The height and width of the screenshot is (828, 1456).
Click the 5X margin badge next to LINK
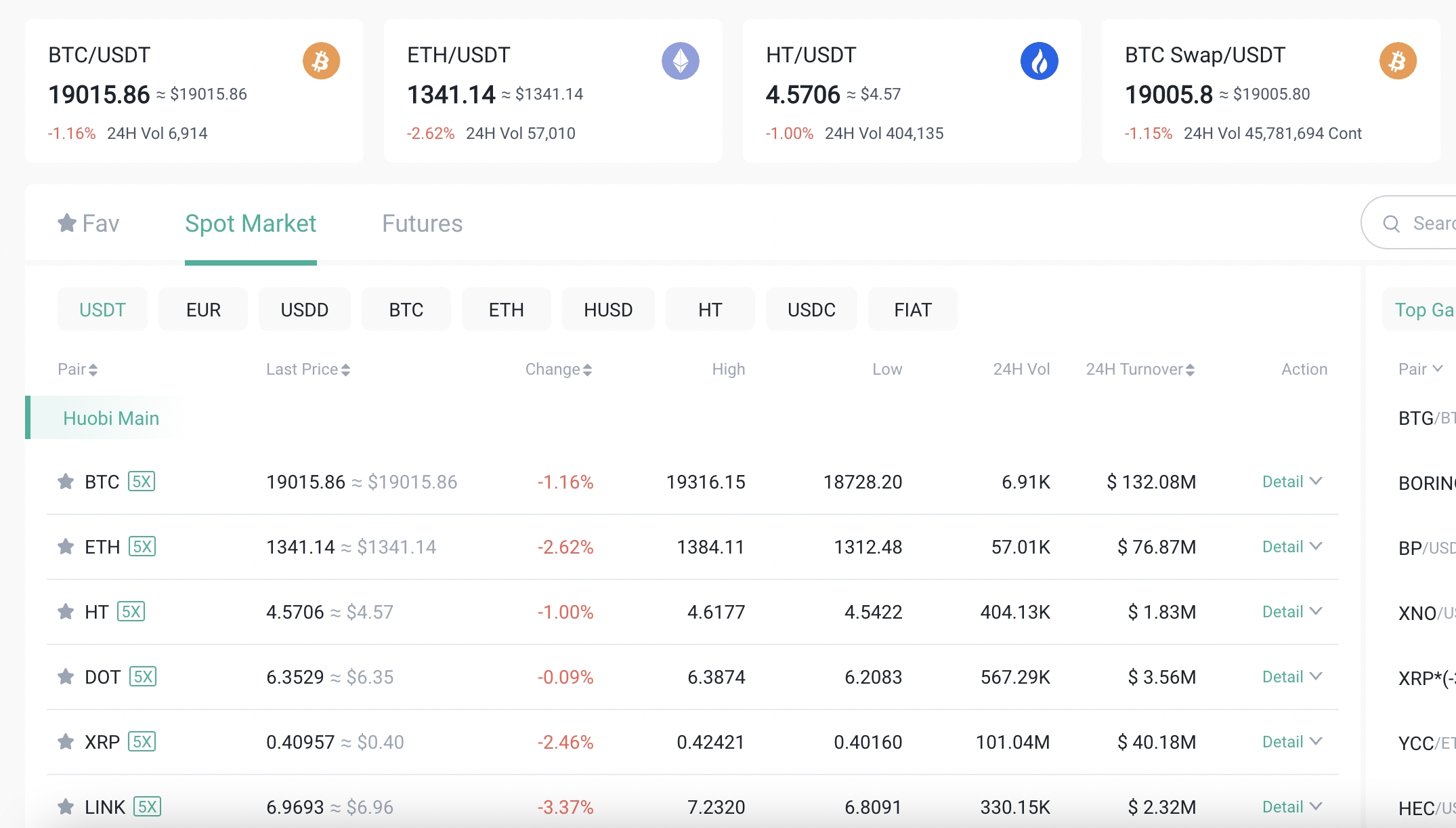pyautogui.click(x=147, y=807)
